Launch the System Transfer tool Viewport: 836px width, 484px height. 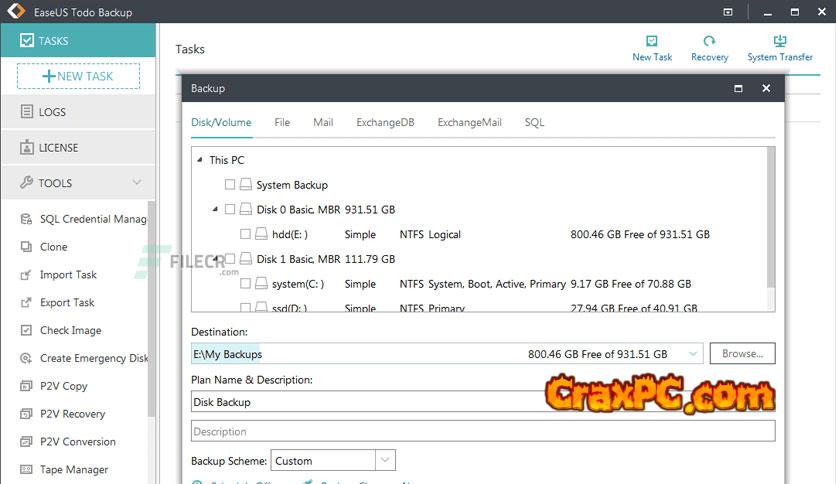tap(780, 42)
